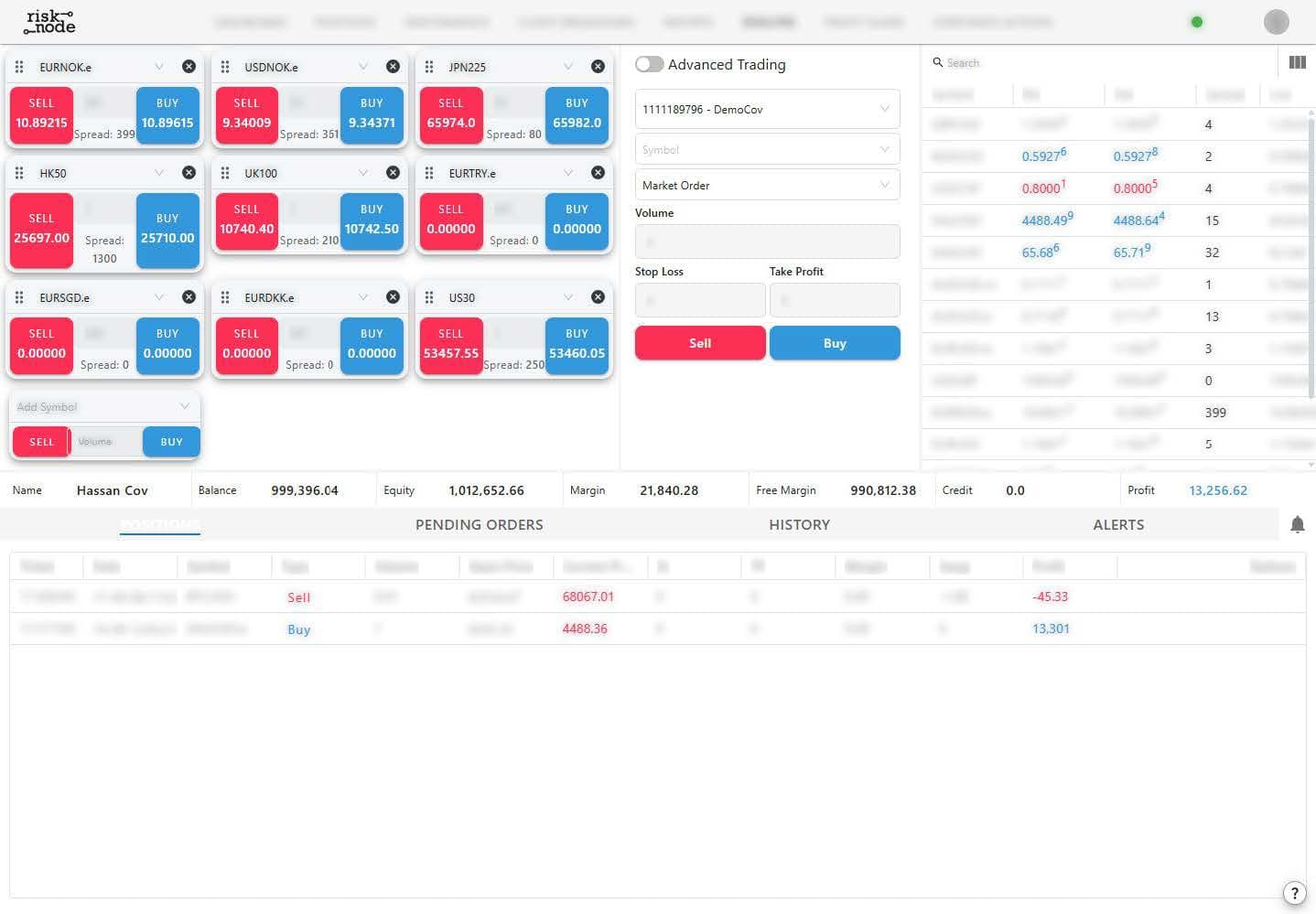Image resolution: width=1316 pixels, height=914 pixels.
Task: Close the EURNOK.e symbol card
Action: coord(189,67)
